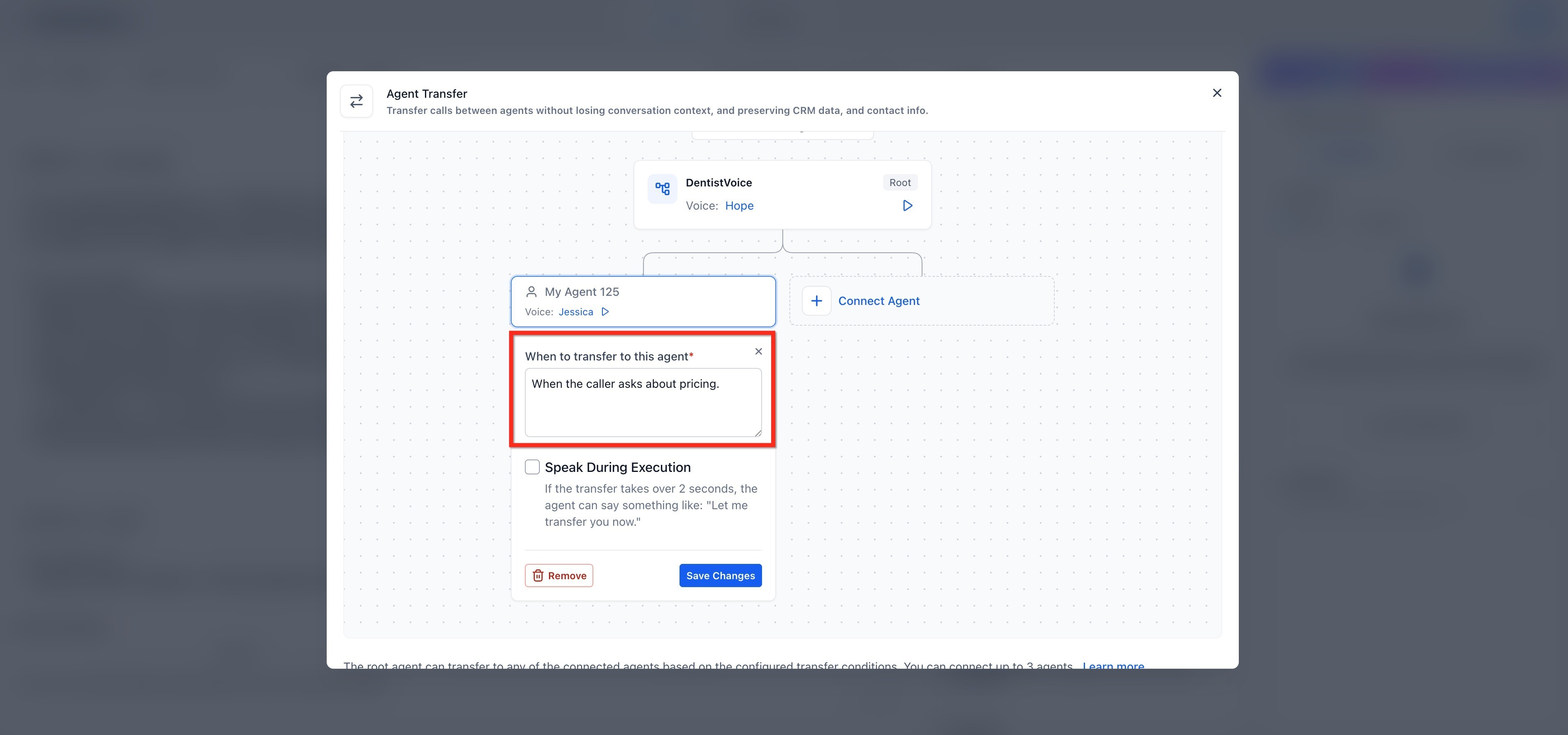This screenshot has width=1568, height=735.
Task: Click the trash icon on the Remove button
Action: (x=538, y=575)
